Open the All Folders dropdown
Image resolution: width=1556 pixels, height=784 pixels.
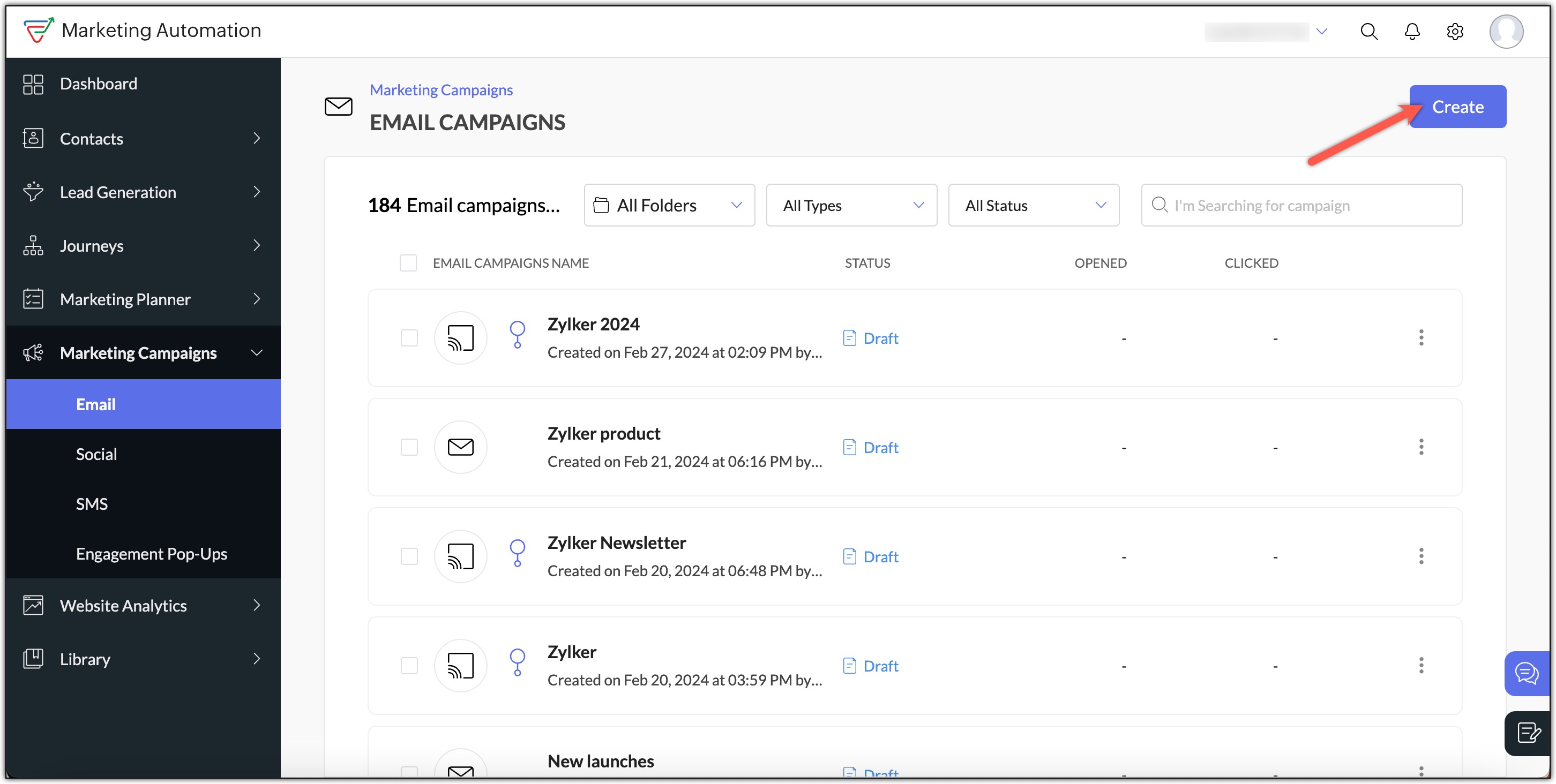(x=669, y=205)
